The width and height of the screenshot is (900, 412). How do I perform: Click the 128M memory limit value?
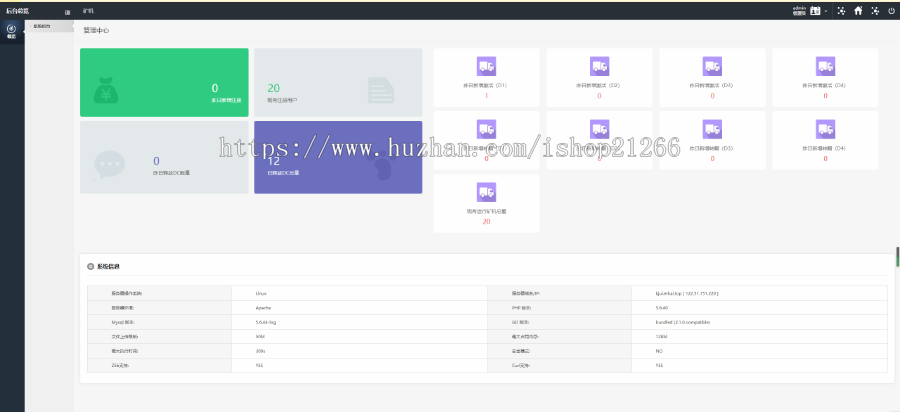tap(661, 337)
